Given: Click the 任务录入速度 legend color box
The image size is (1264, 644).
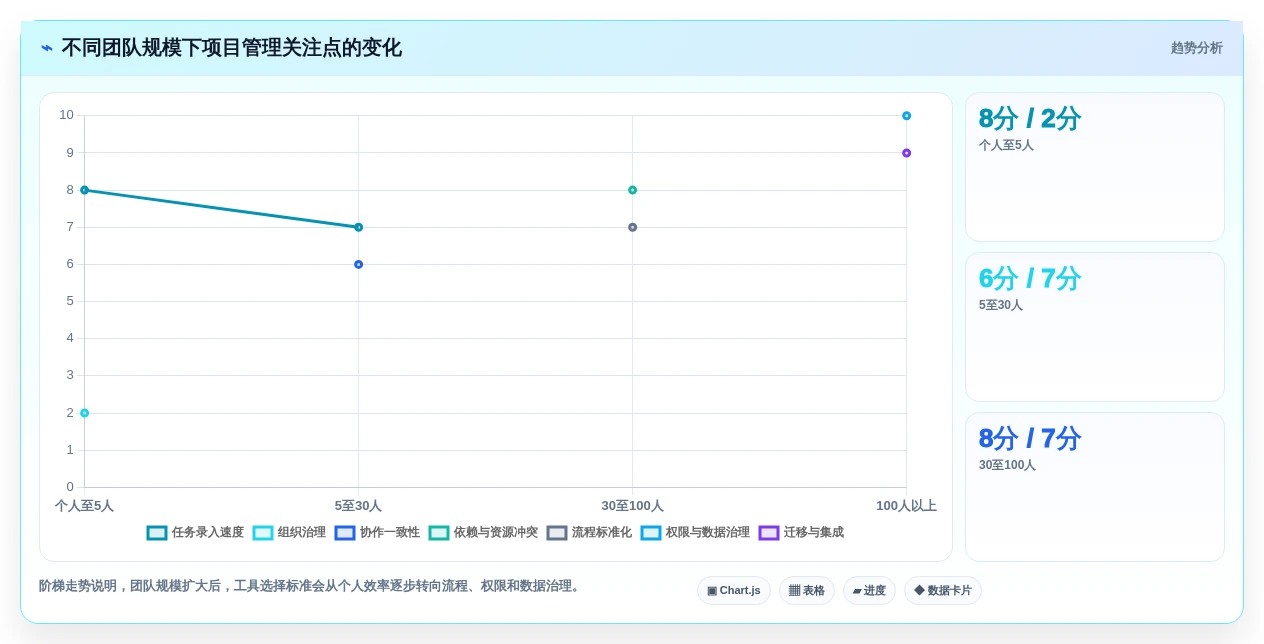Looking at the screenshot, I should [157, 533].
